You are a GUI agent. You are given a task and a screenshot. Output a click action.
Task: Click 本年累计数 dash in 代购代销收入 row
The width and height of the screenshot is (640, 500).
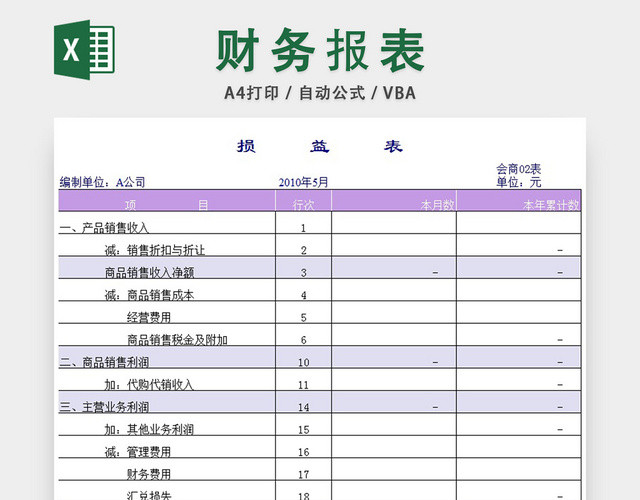(x=560, y=384)
